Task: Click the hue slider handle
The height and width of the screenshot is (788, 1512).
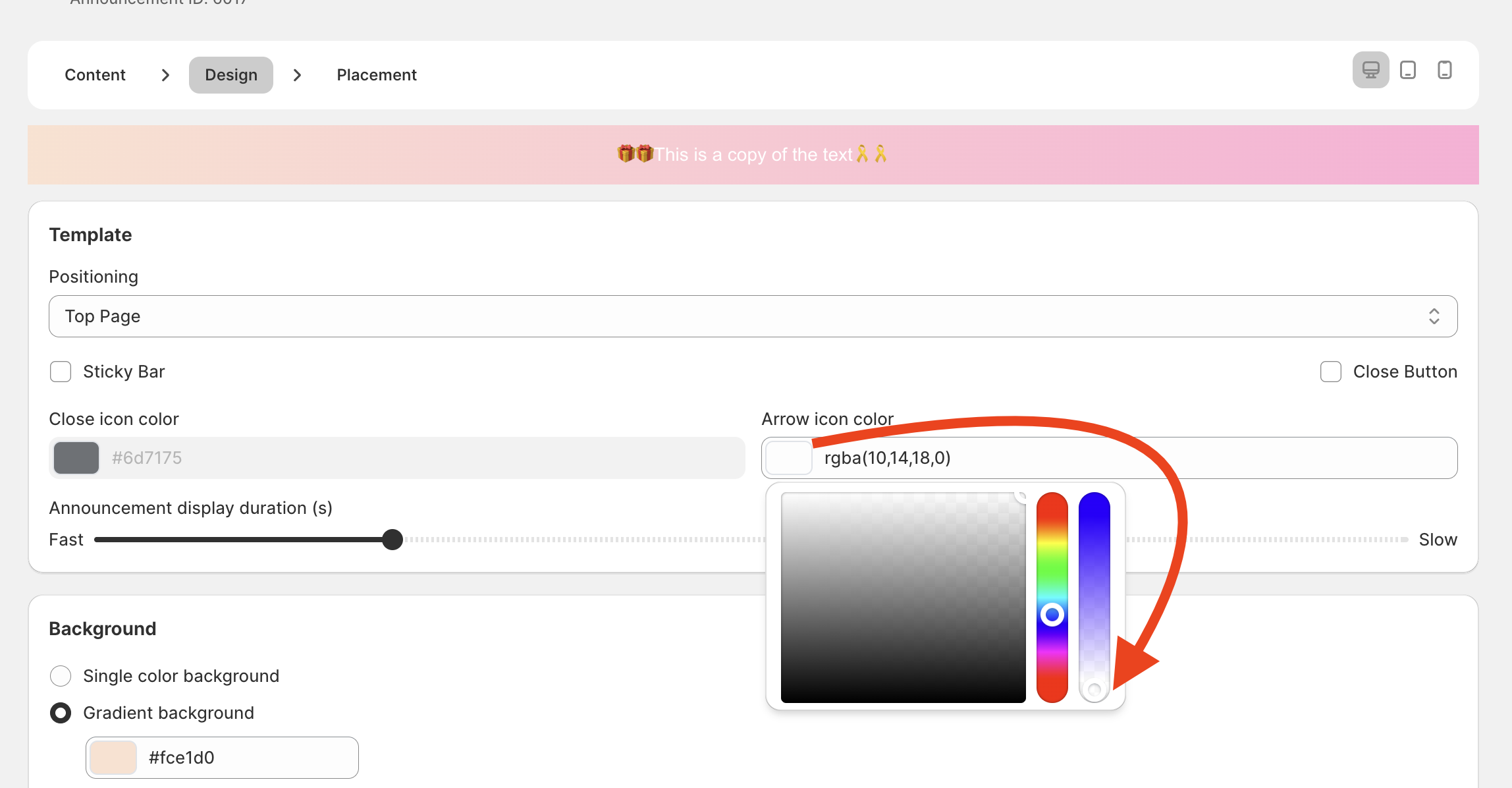Action: click(1052, 615)
